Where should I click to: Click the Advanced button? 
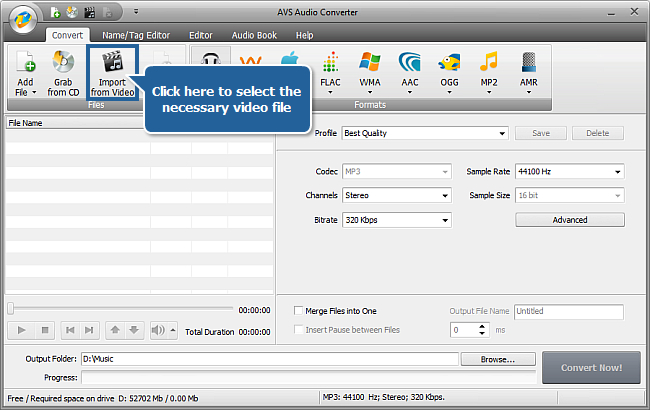[x=570, y=220]
